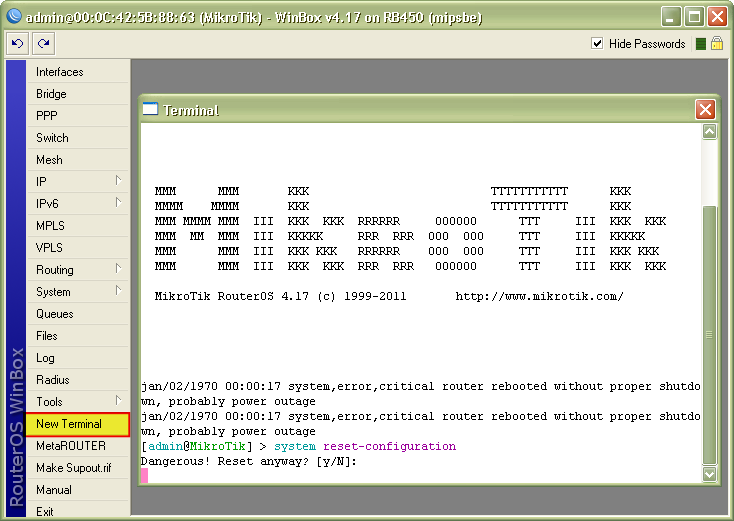Click the Terminal window title icon

coord(150,109)
